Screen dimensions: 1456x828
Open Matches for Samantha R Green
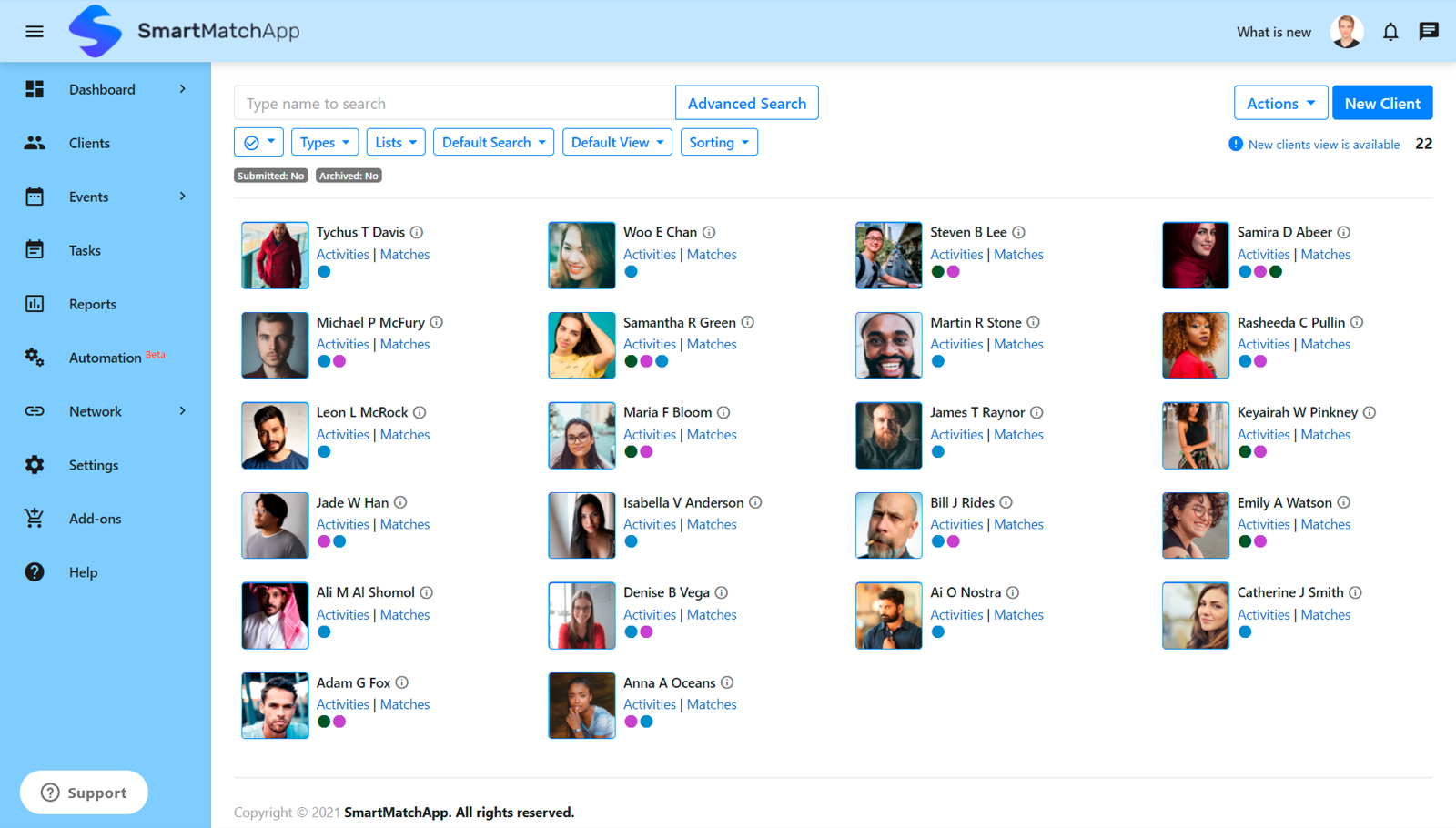click(x=712, y=344)
